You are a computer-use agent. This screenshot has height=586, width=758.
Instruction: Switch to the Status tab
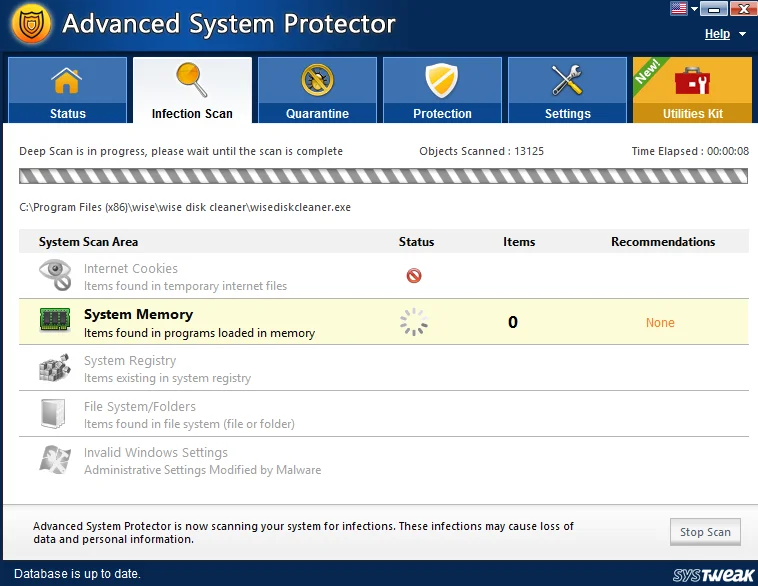[x=68, y=90]
